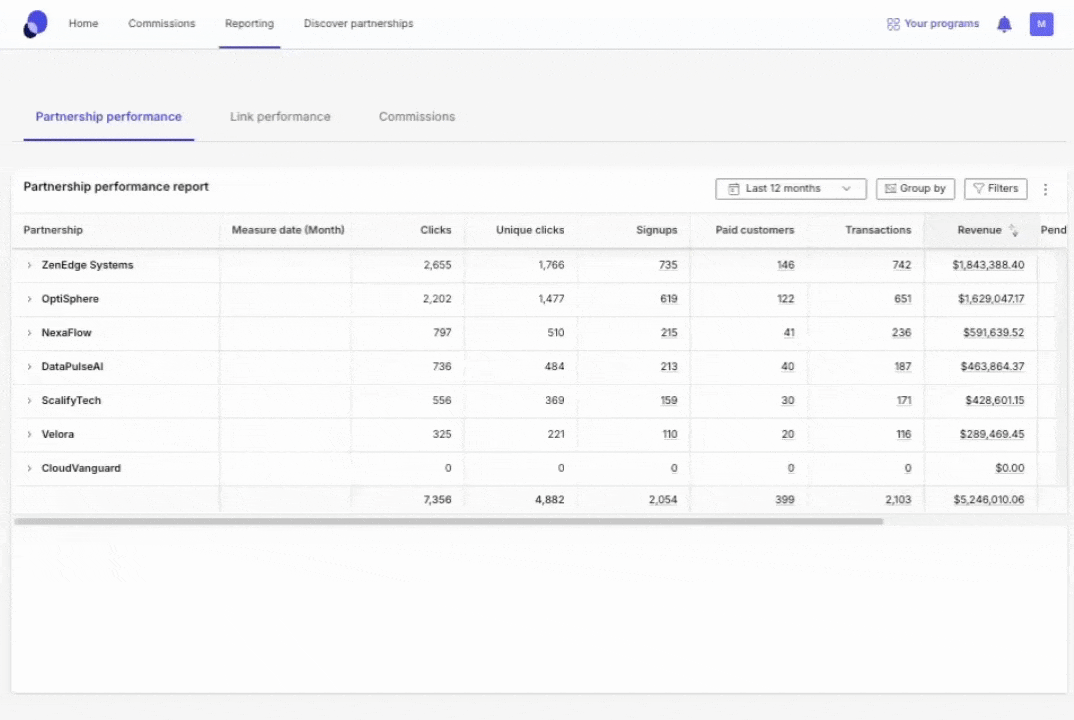Expand the NexaFlow row
Image resolution: width=1074 pixels, height=720 pixels.
pos(29,333)
